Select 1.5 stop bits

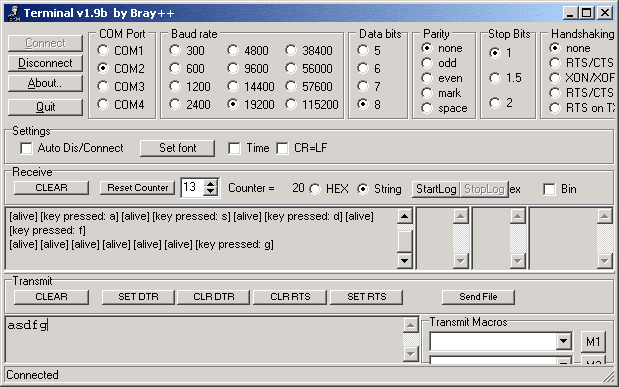point(505,78)
